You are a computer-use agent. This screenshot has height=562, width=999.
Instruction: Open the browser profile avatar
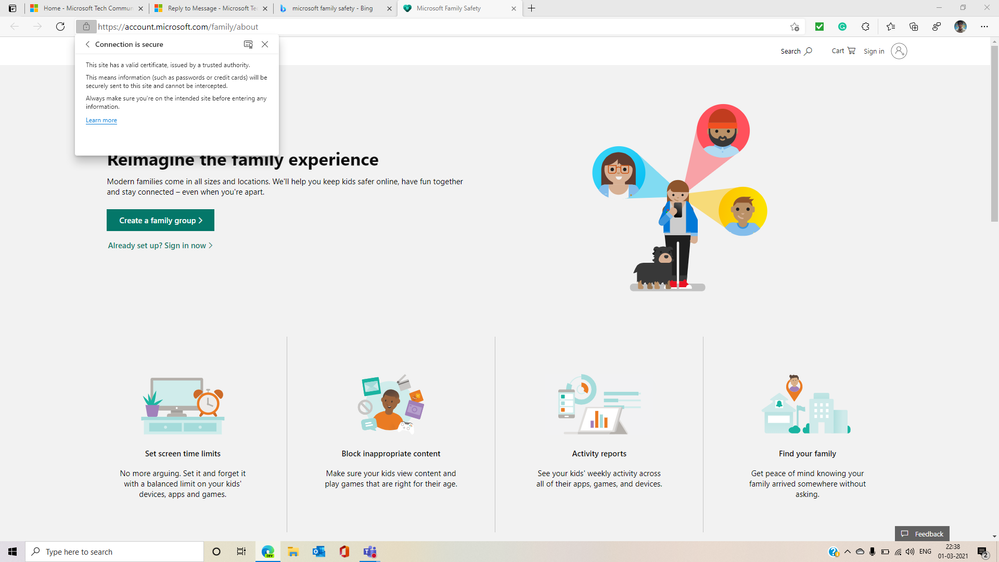tap(960, 27)
